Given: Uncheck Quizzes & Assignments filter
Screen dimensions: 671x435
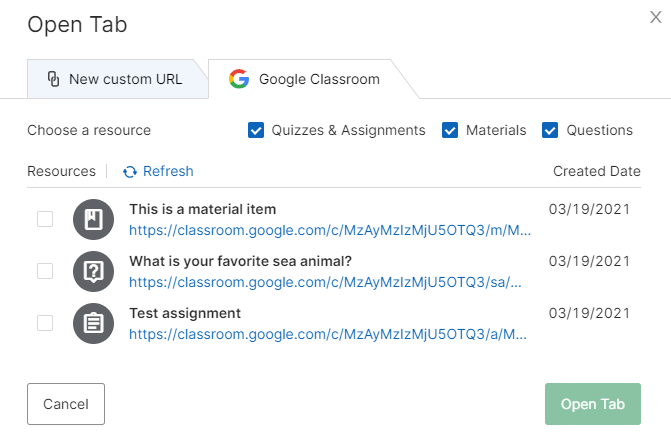Looking at the screenshot, I should (x=256, y=130).
